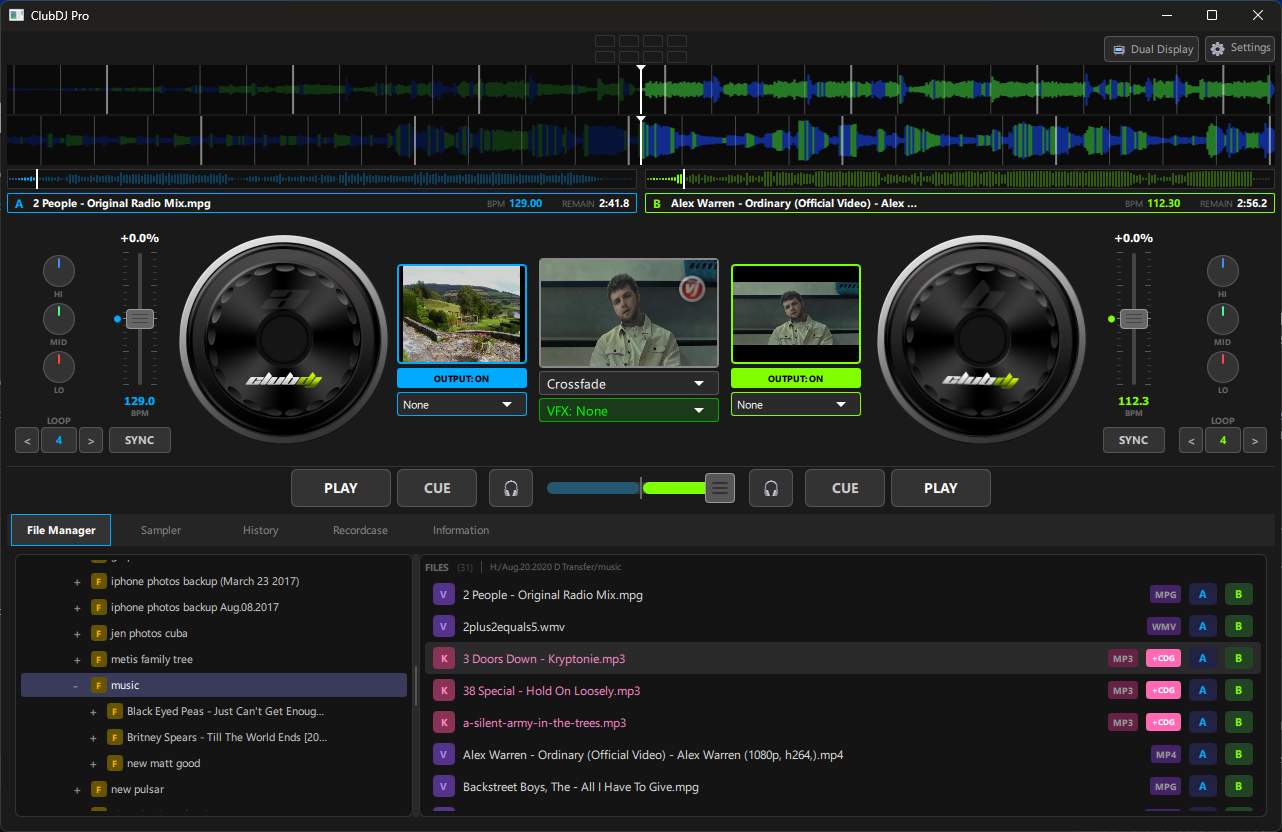Switch to the Sampler tab
Image resolution: width=1282 pixels, height=832 pixels.
pos(160,530)
